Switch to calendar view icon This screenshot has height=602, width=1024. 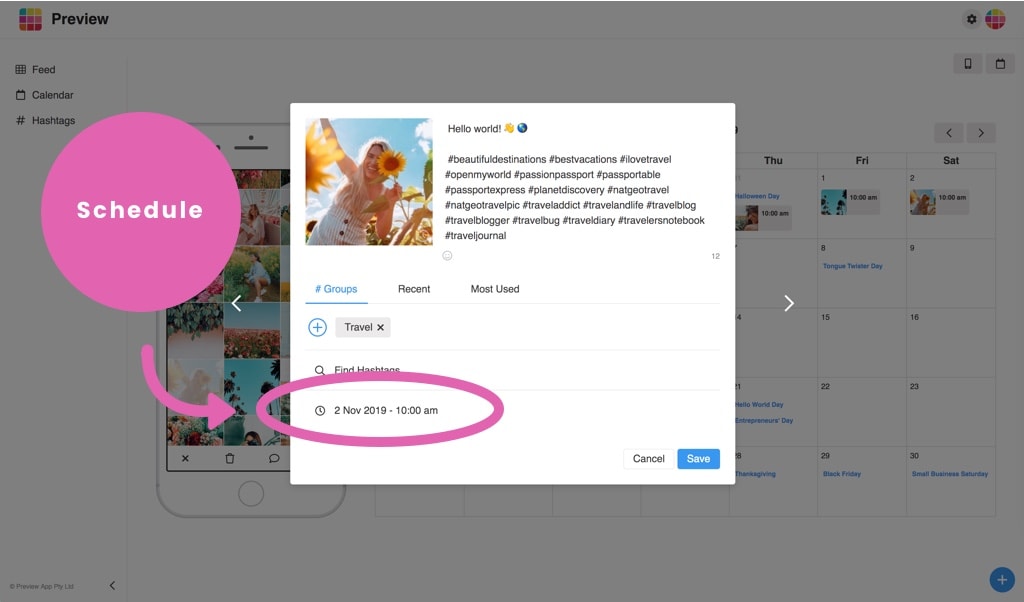click(1000, 63)
